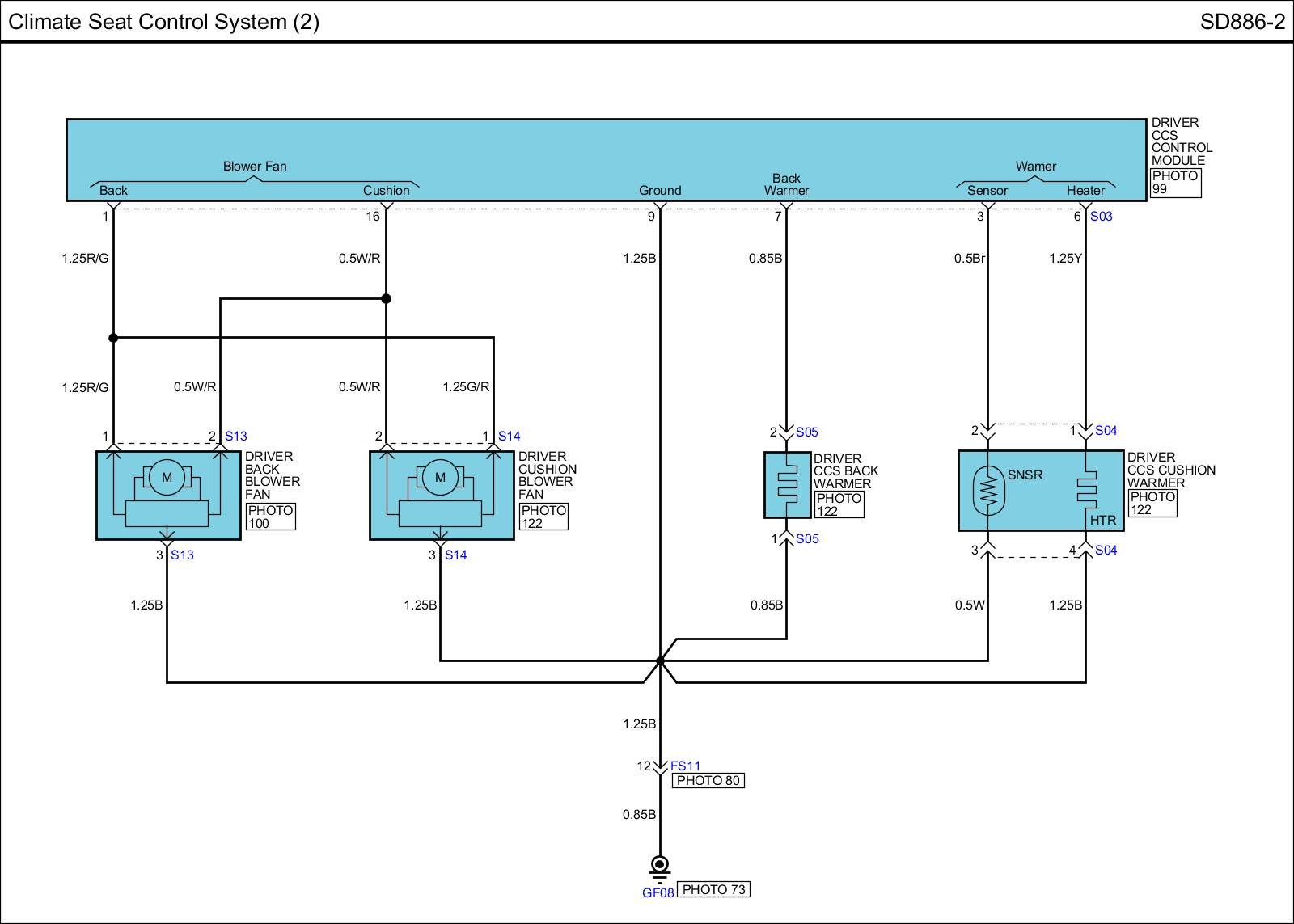Click the GF08 ground point label
The height and width of the screenshot is (924, 1294).
point(658,893)
